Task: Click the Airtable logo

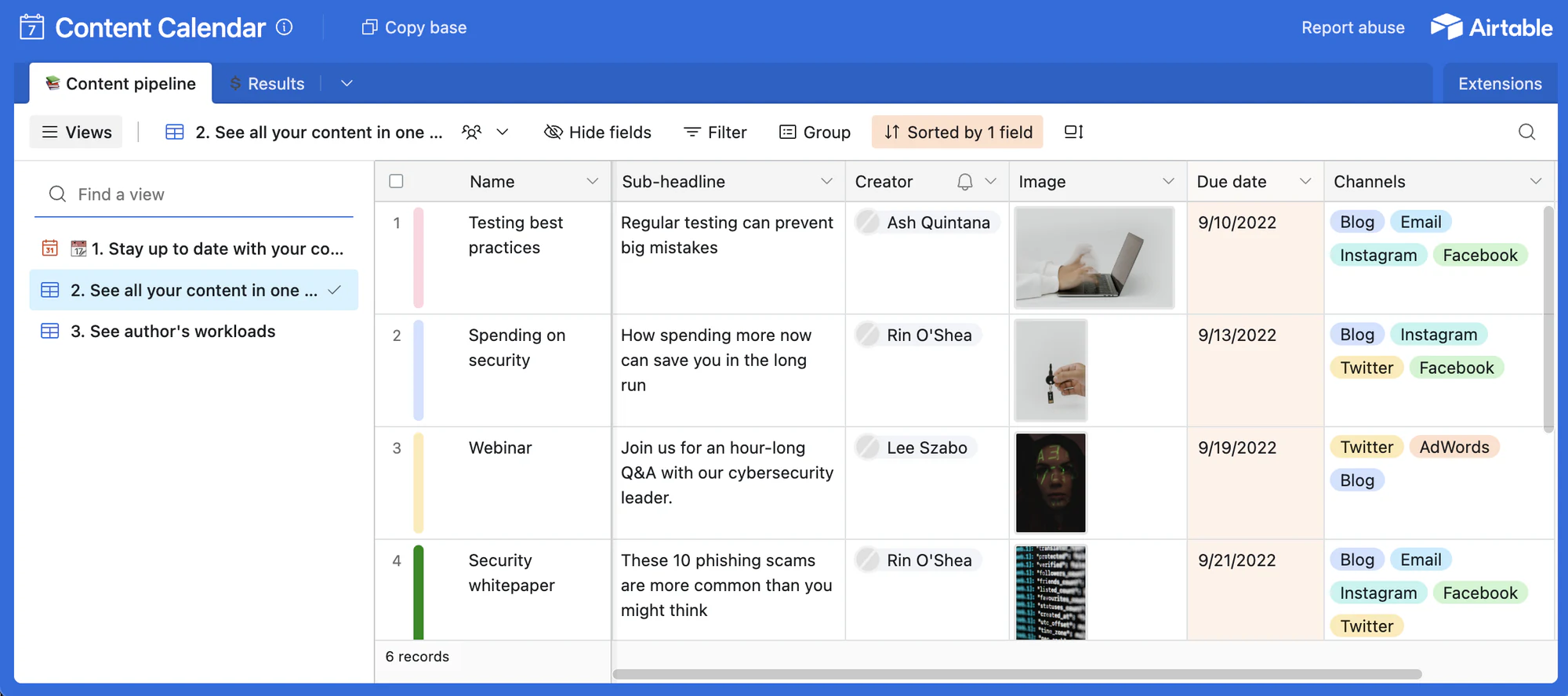Action: 1491,27
